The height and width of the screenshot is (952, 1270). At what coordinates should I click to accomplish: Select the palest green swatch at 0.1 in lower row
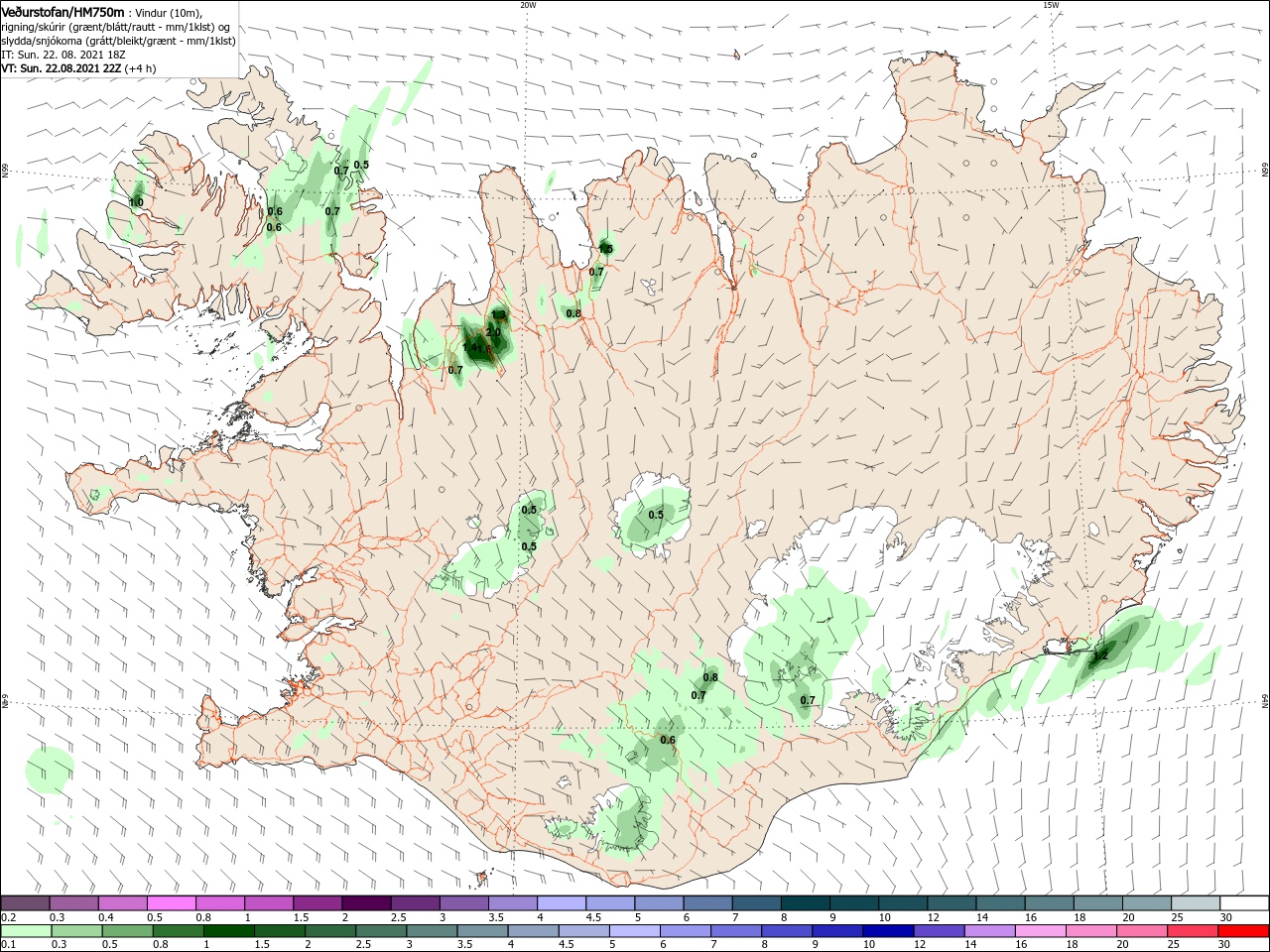point(26,931)
